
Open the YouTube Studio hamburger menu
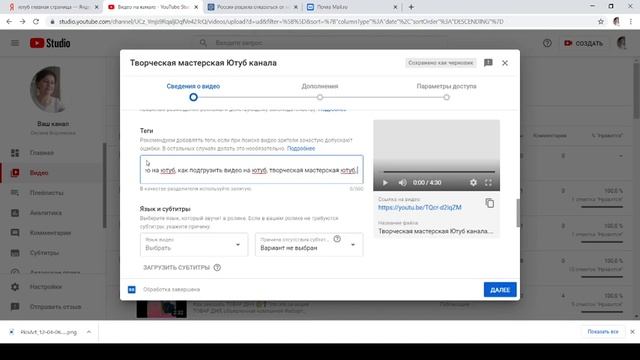[15, 43]
